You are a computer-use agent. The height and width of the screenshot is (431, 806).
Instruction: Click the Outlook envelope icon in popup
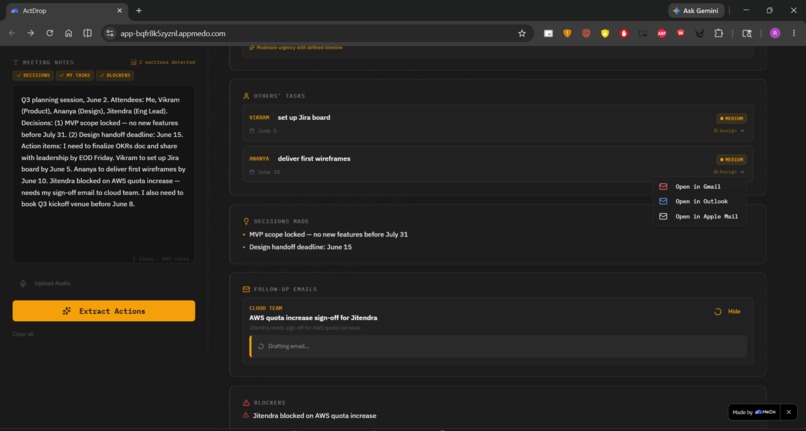pyautogui.click(x=663, y=202)
